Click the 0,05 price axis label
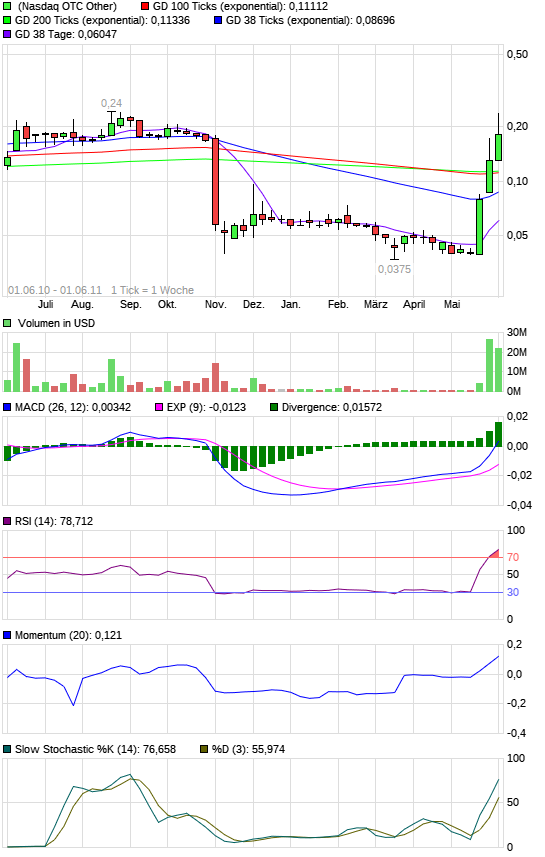 [517, 236]
